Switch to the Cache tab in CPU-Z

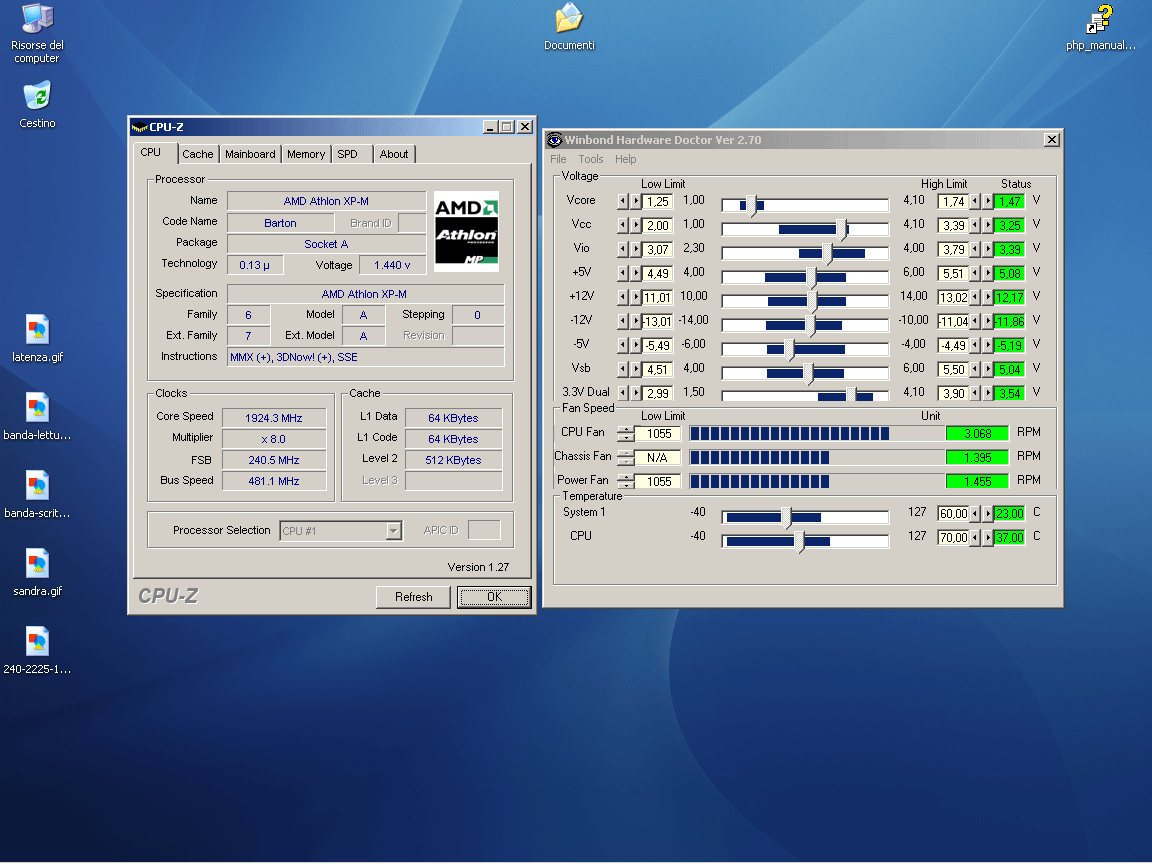[198, 154]
